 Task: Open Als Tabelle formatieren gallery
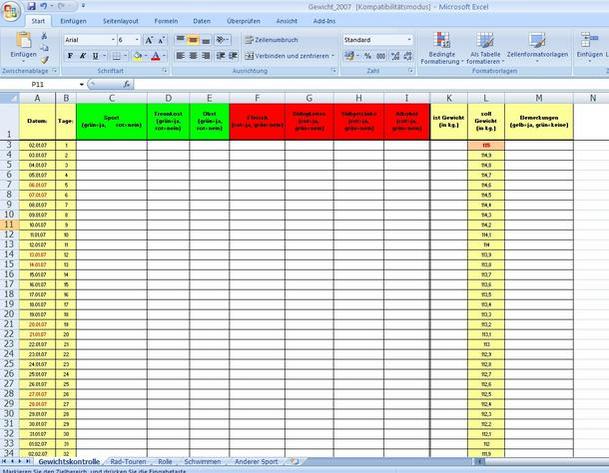pyautogui.click(x=485, y=48)
